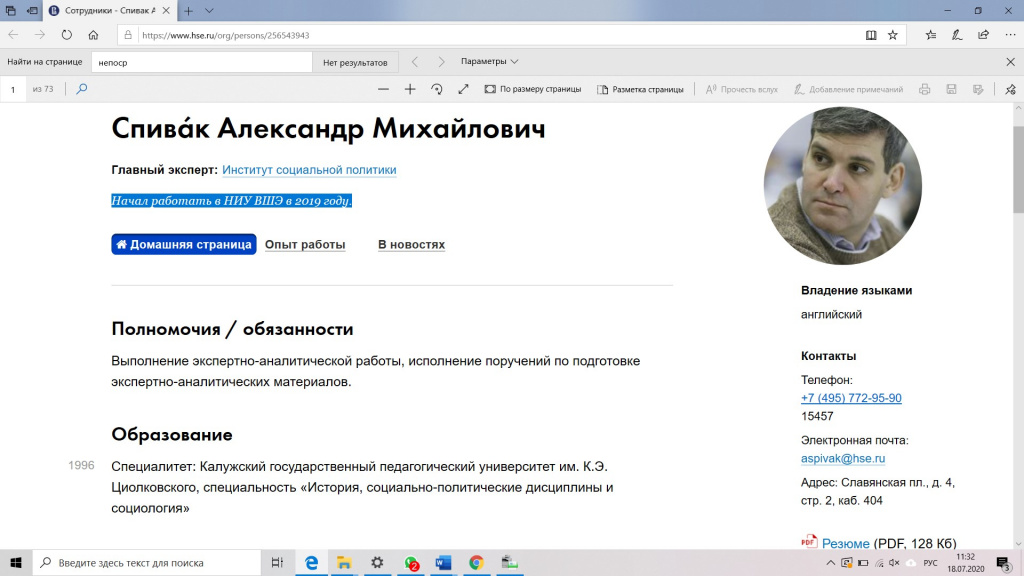Open reading view from address bar
The image size is (1024, 576).
(871, 35)
